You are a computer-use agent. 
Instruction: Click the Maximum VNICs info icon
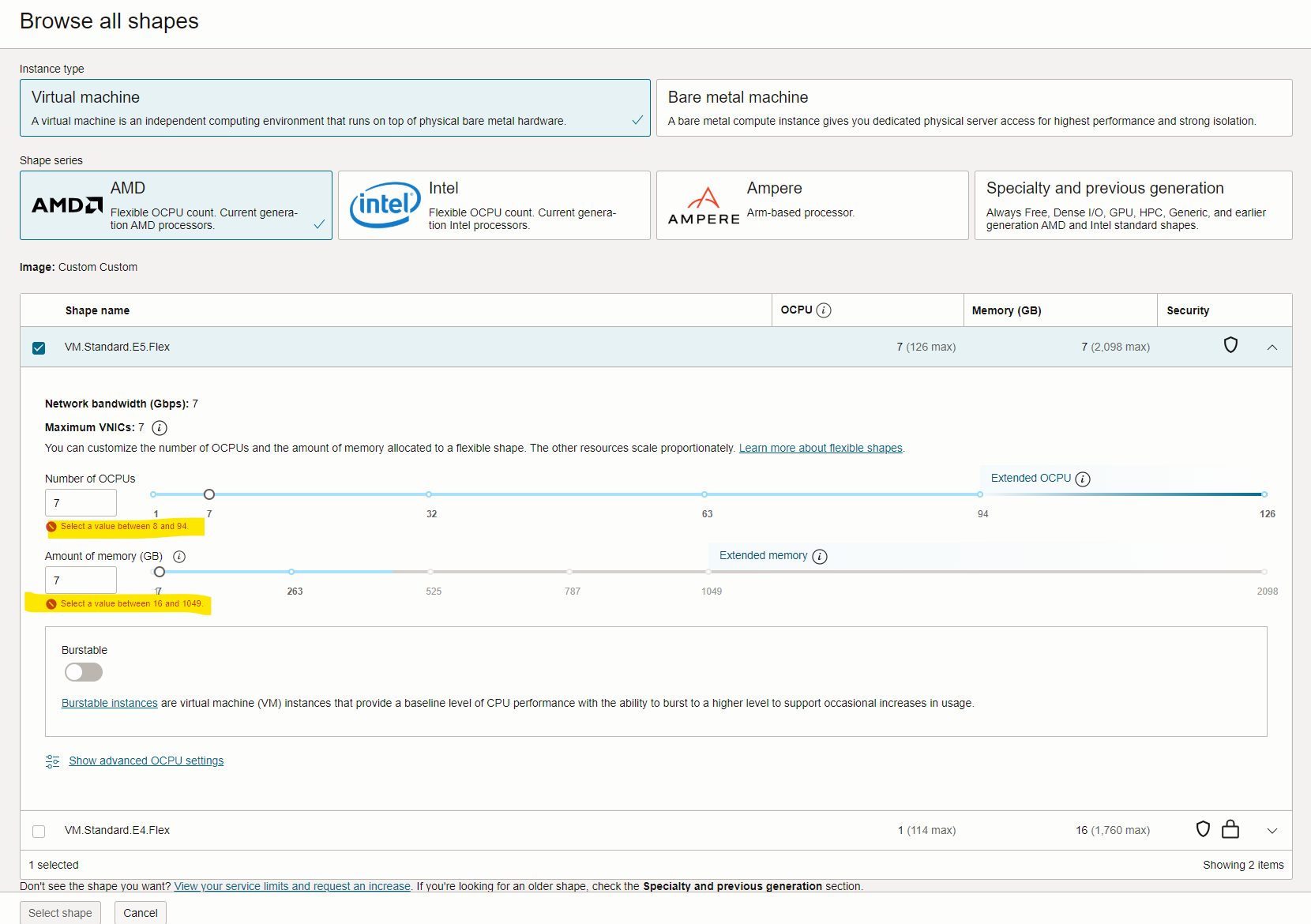[160, 428]
